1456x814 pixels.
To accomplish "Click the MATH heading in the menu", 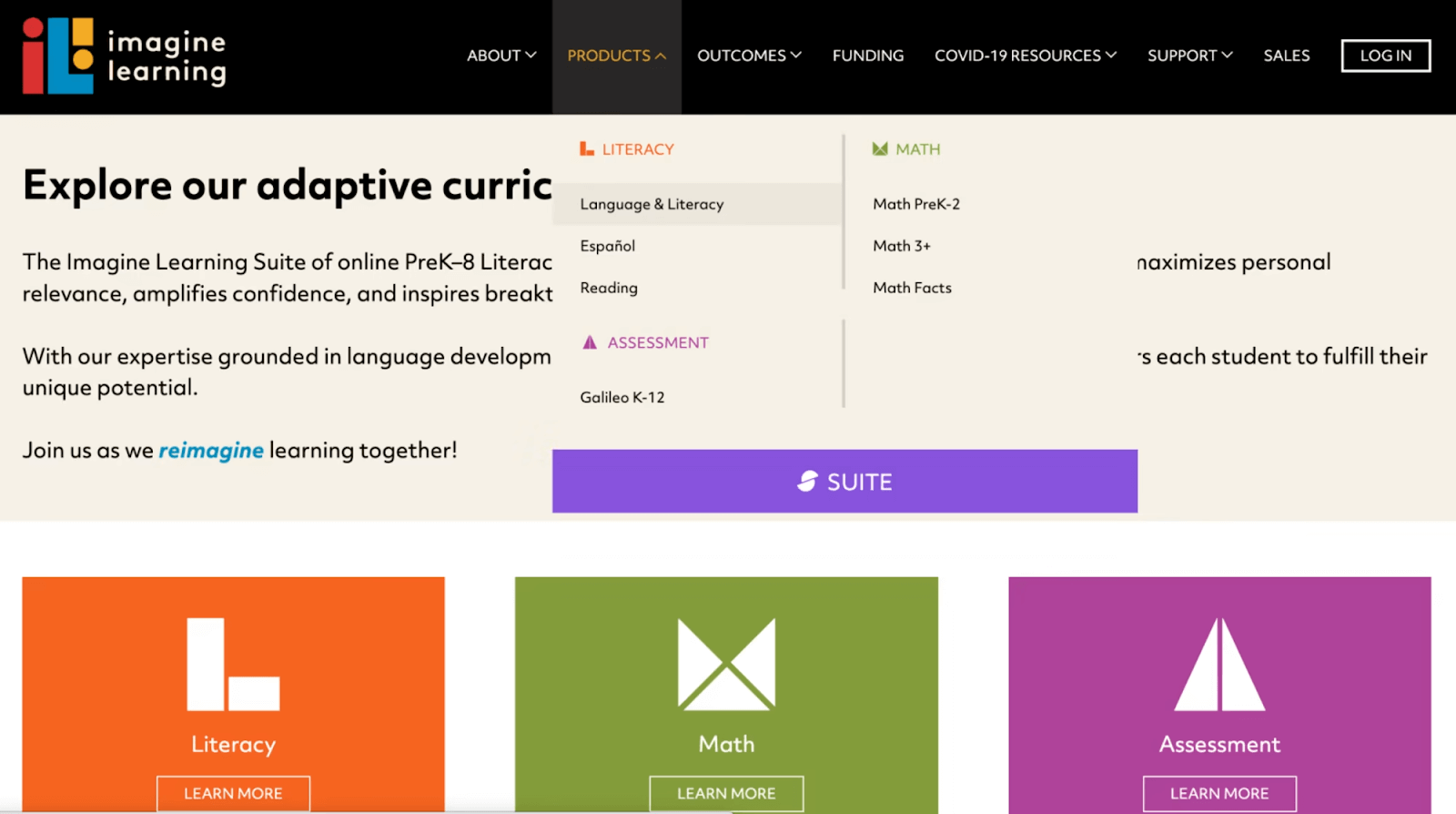I will point(918,149).
